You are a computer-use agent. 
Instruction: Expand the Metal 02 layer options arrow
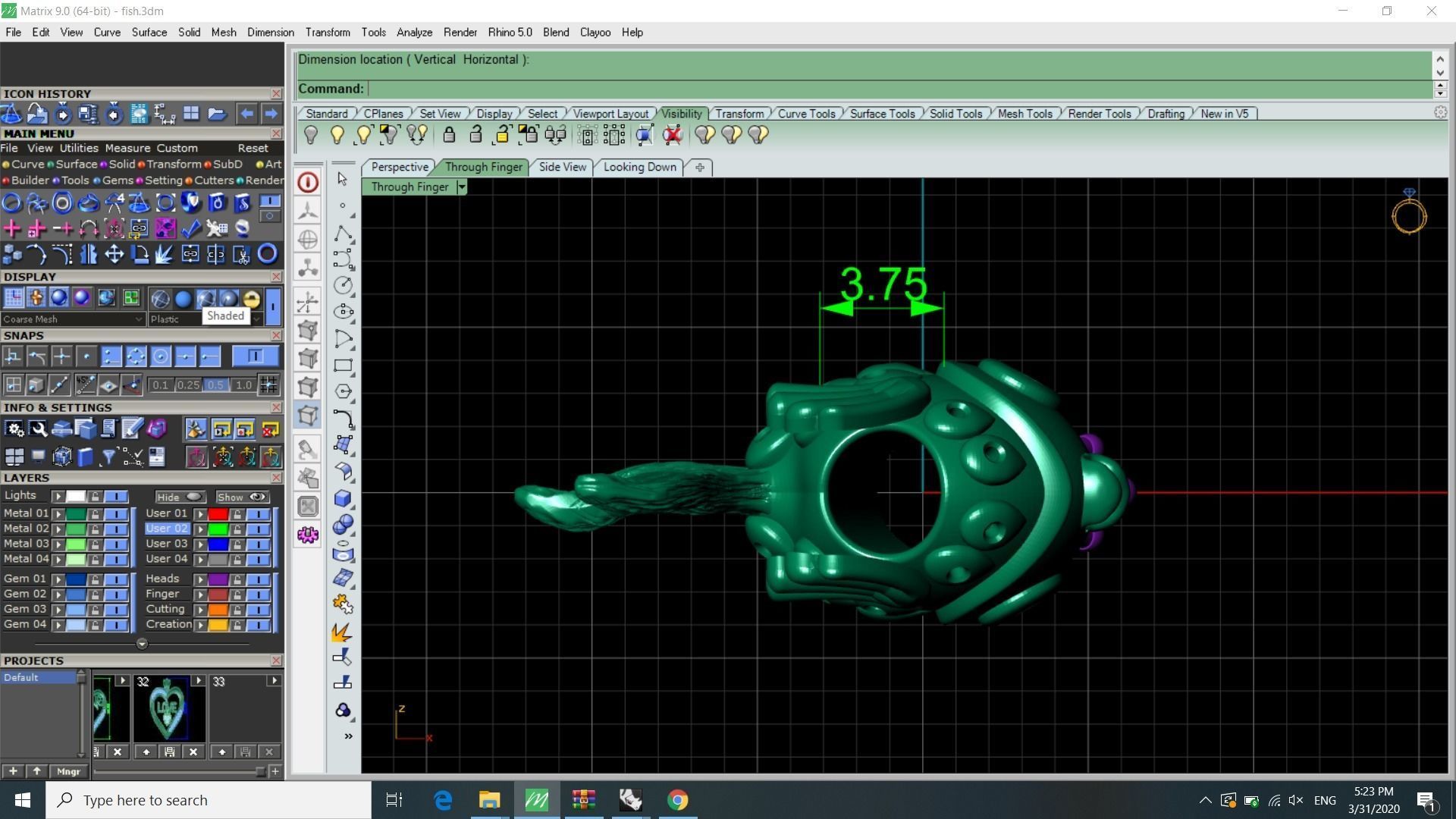click(x=58, y=529)
